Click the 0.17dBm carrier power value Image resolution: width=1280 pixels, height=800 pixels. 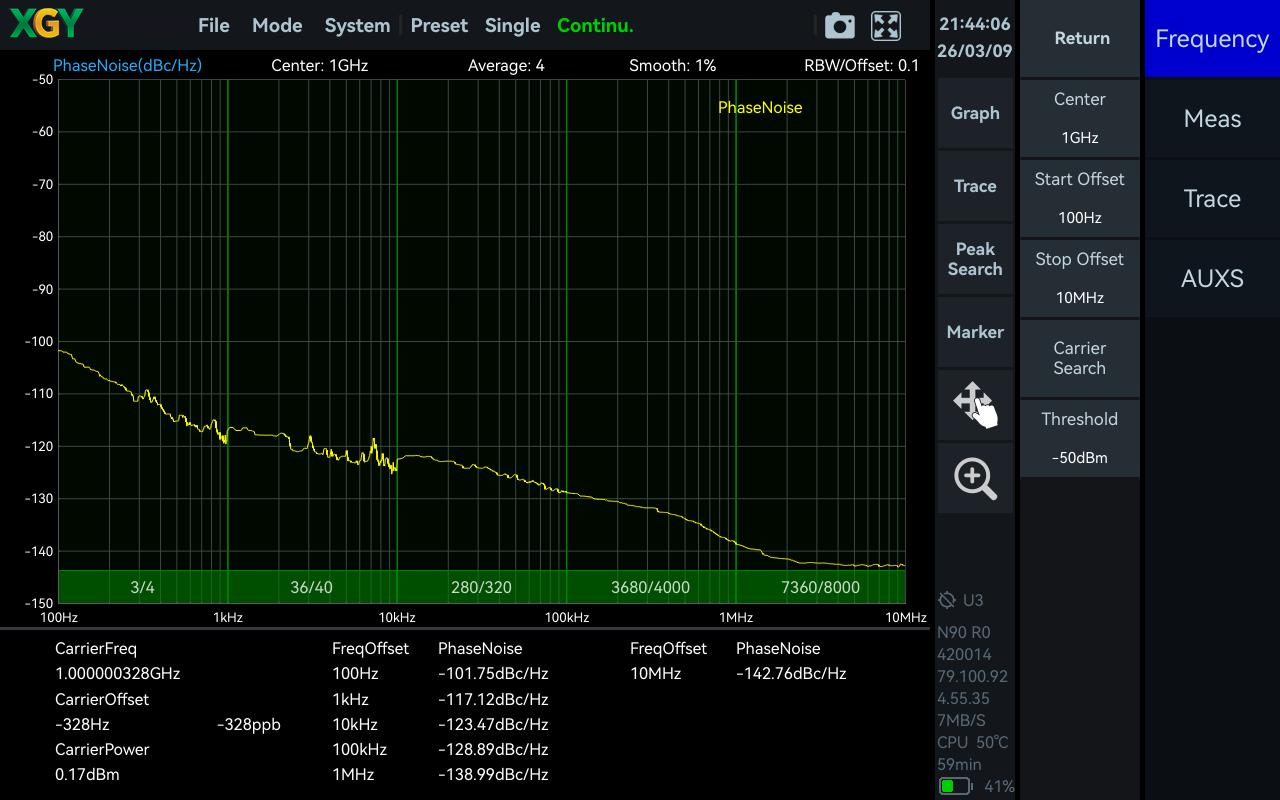tap(87, 774)
